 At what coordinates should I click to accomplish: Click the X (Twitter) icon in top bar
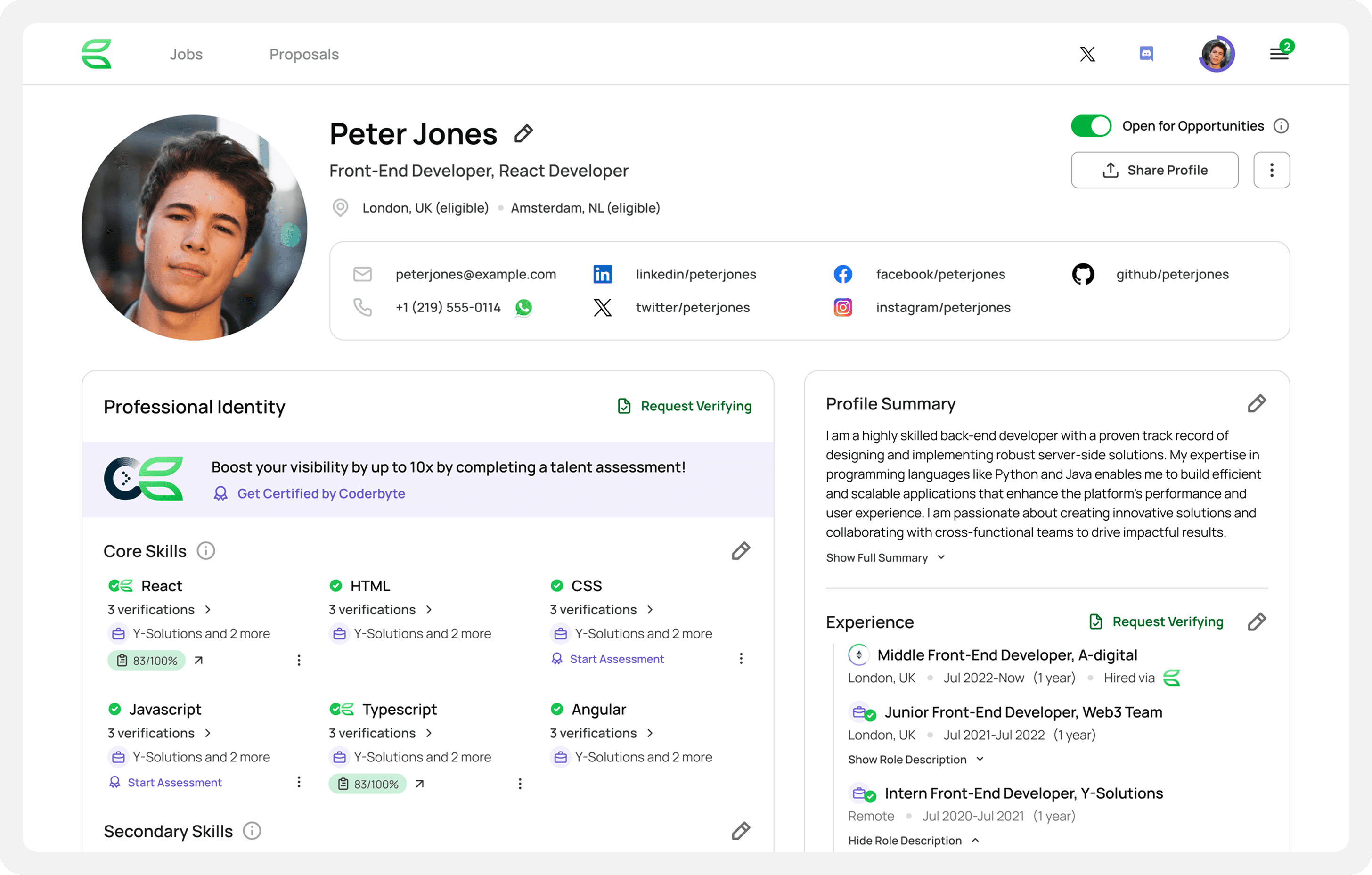point(1087,54)
